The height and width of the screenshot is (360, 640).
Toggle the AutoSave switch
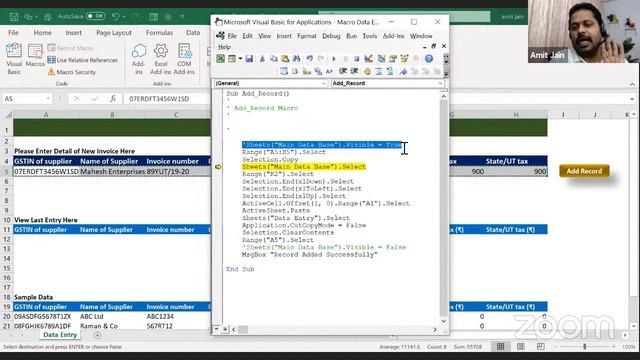click(96, 16)
